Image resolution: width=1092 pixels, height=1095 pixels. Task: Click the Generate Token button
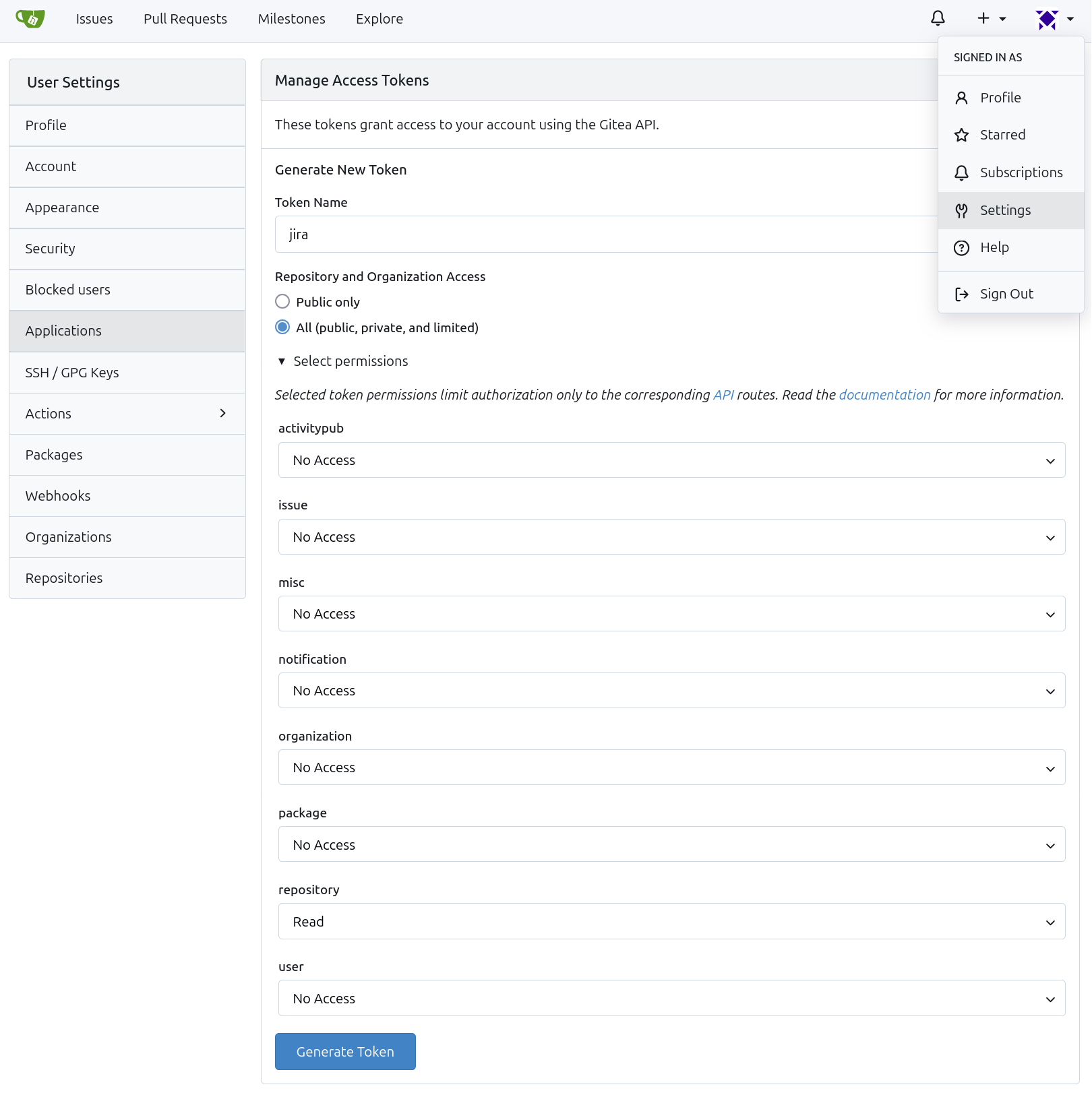(345, 1051)
